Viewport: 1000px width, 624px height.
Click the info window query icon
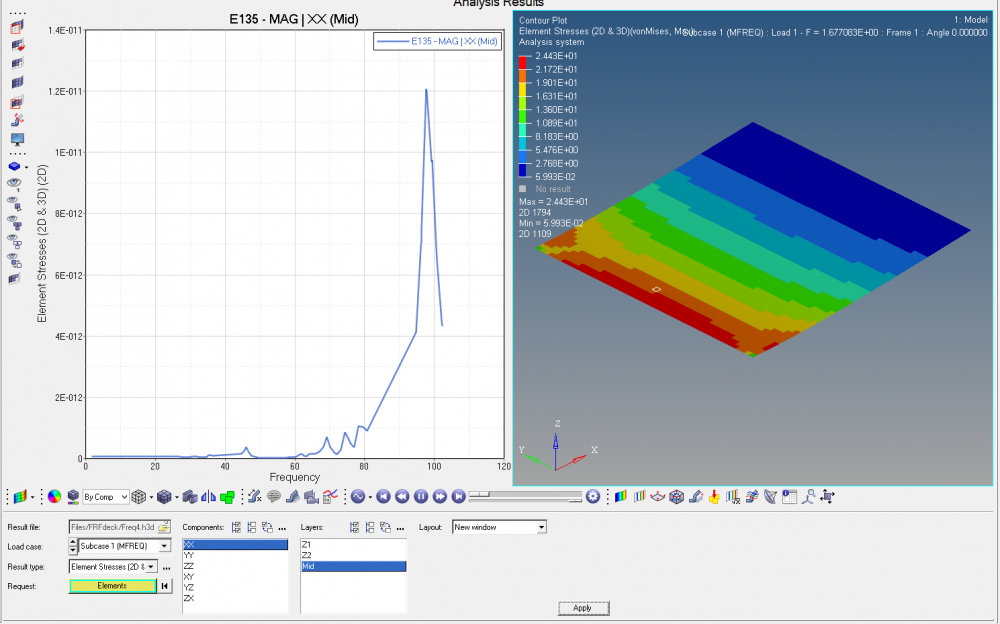pos(790,496)
